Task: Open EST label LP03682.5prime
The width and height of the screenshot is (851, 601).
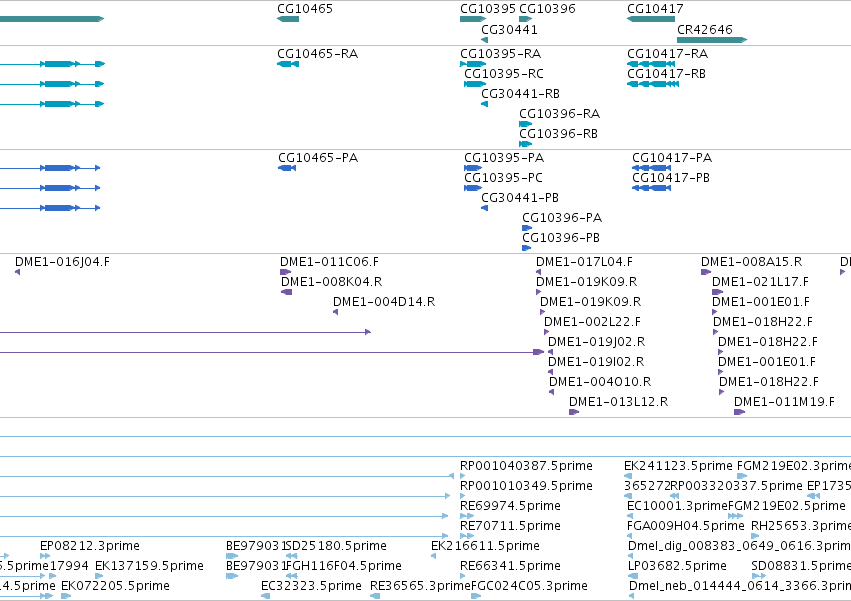Action: [677, 566]
